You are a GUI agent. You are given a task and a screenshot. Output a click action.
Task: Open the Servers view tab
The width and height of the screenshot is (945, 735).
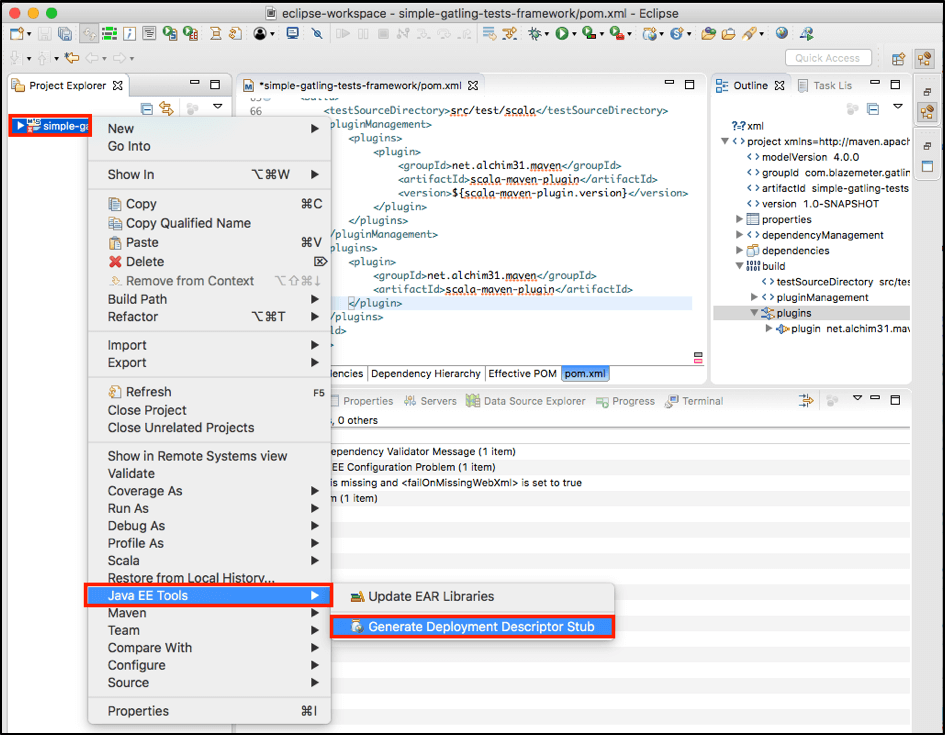click(x=430, y=401)
